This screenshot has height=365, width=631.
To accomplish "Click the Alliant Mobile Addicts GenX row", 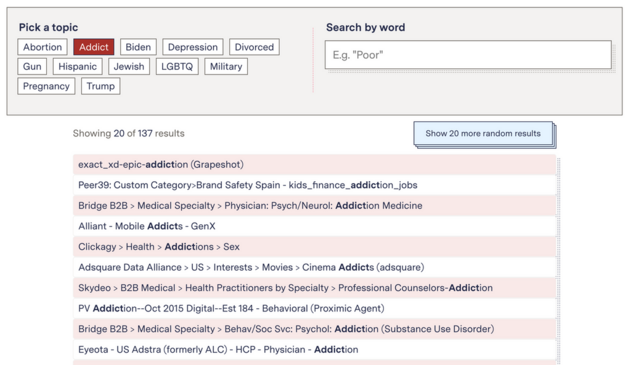I will coord(314,226).
